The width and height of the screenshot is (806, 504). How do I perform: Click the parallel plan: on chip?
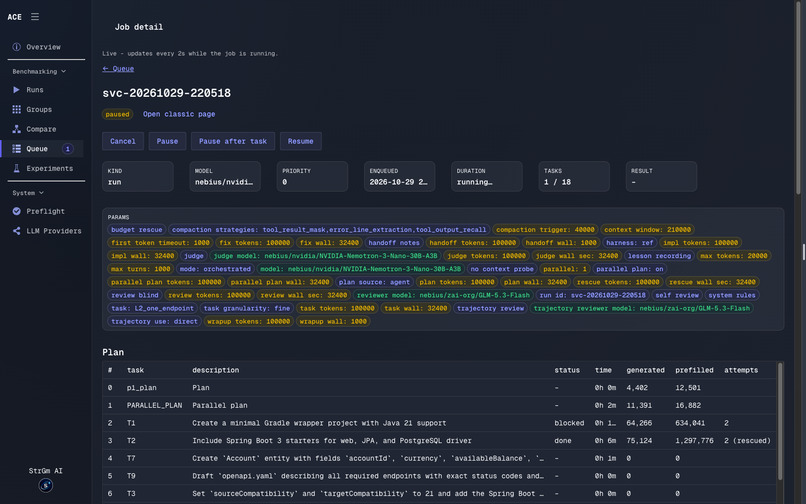click(630, 269)
